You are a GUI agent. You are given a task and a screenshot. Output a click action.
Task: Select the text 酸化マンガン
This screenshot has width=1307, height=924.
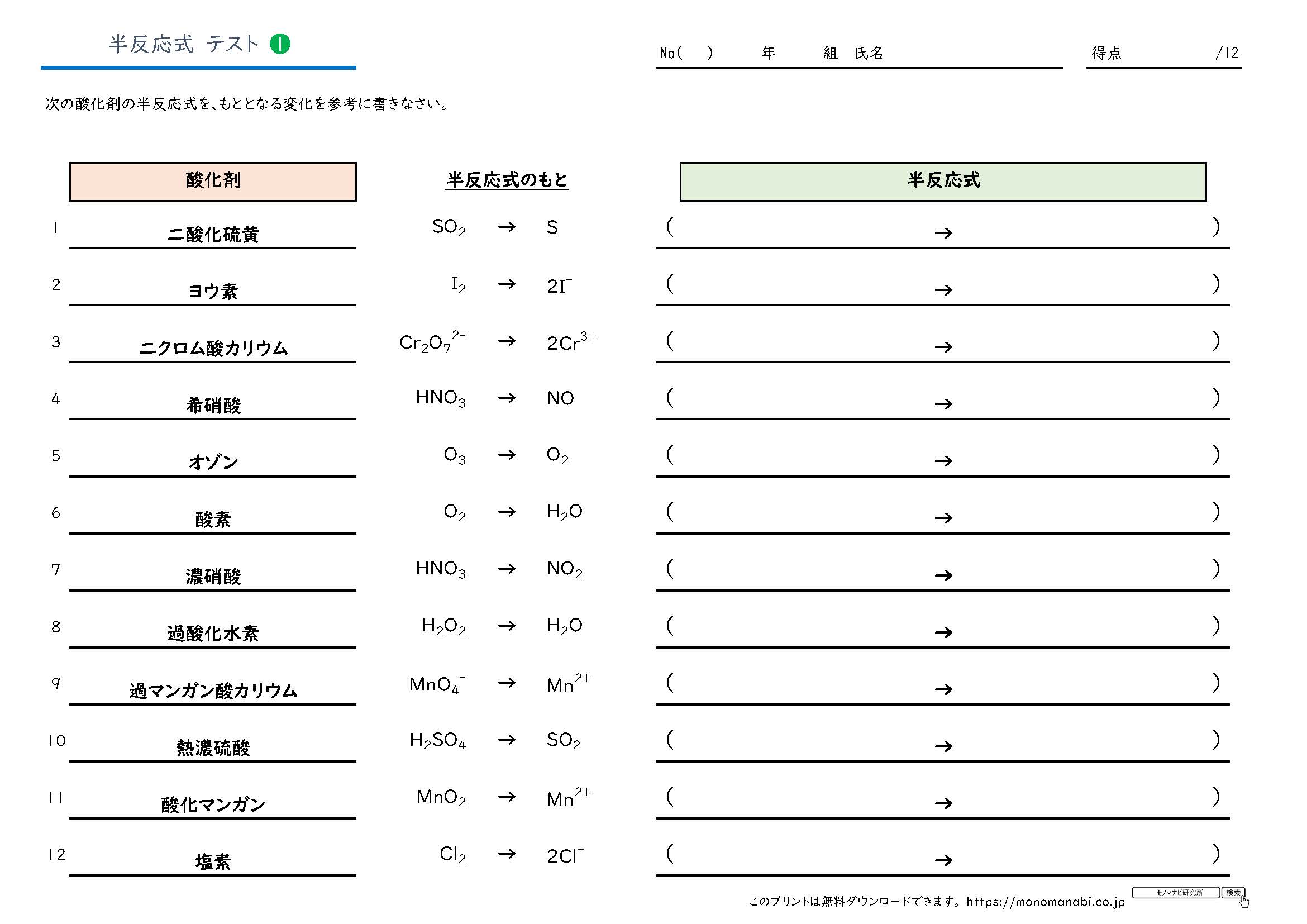[213, 804]
